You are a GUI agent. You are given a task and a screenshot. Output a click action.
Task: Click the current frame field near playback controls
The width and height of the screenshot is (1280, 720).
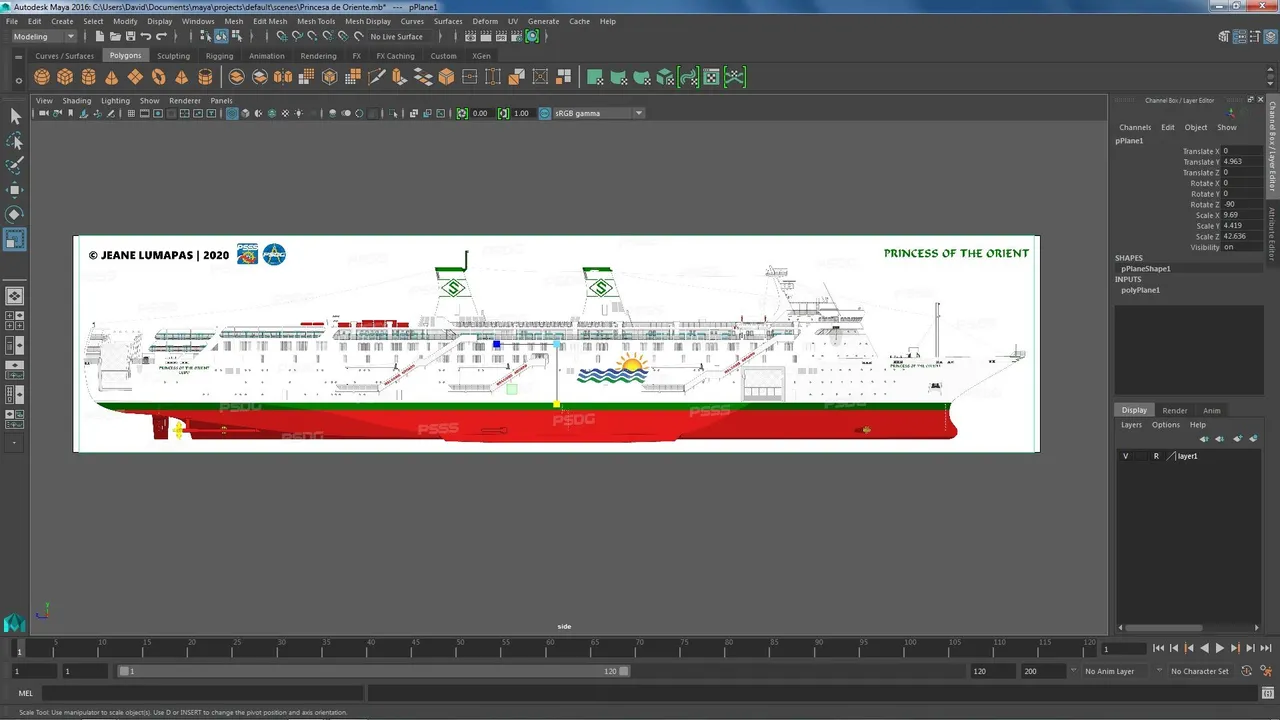tap(1122, 648)
